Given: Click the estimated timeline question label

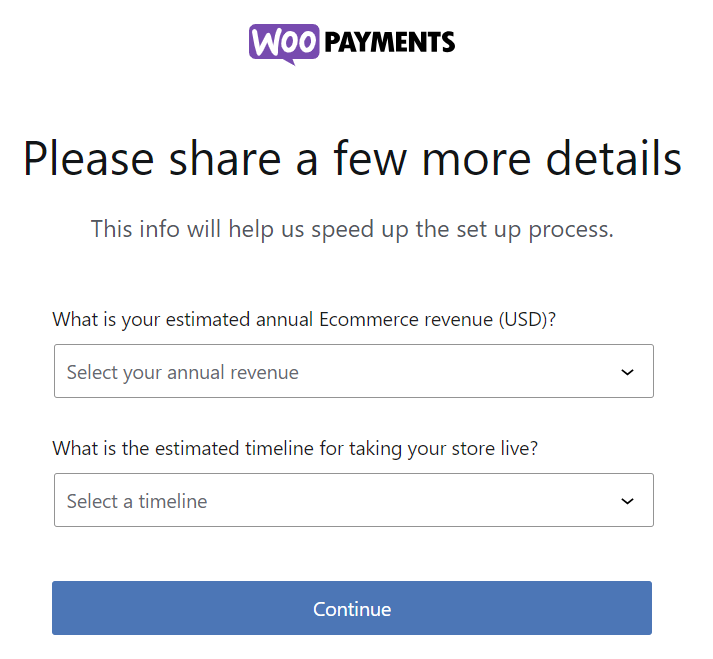Looking at the screenshot, I should pyautogui.click(x=295, y=448).
